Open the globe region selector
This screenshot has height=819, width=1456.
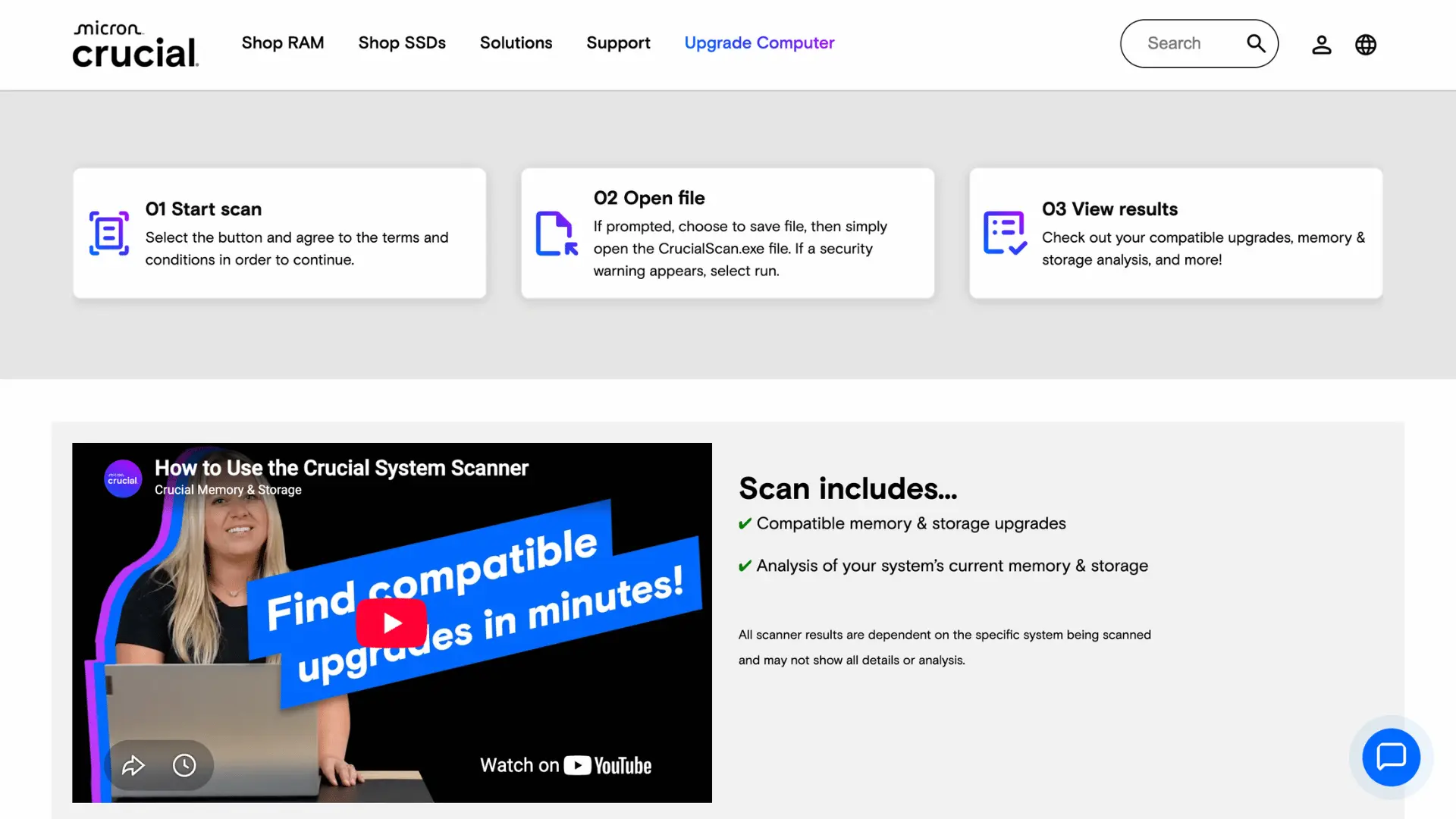(x=1366, y=45)
